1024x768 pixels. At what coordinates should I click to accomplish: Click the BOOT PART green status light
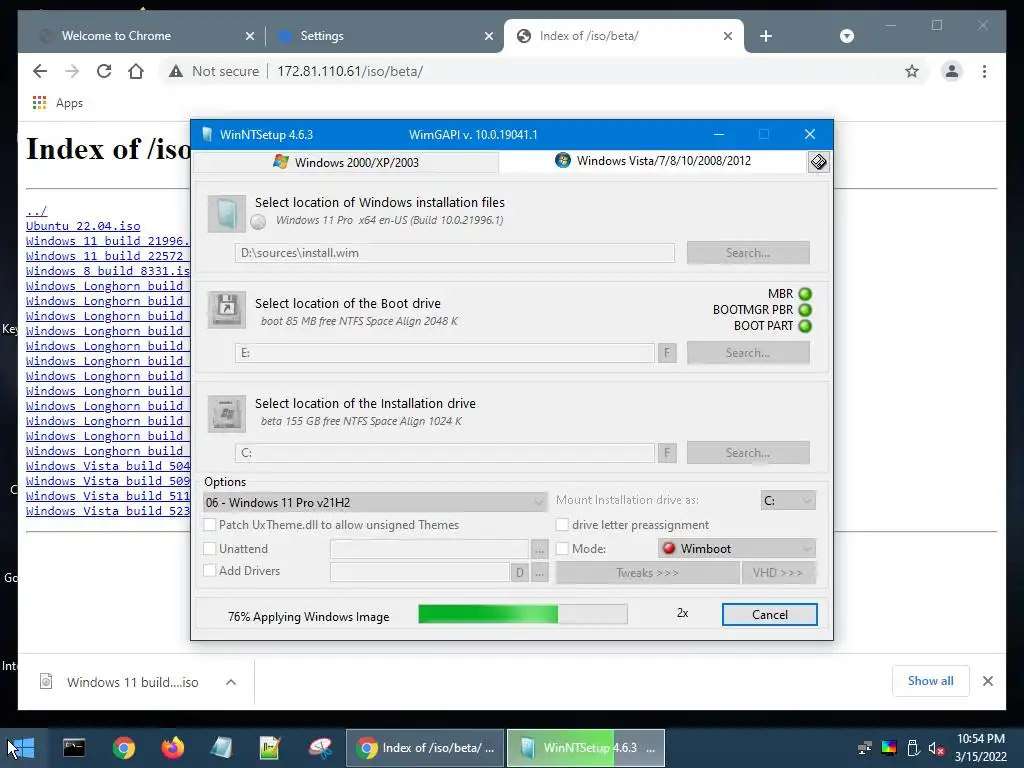805,326
